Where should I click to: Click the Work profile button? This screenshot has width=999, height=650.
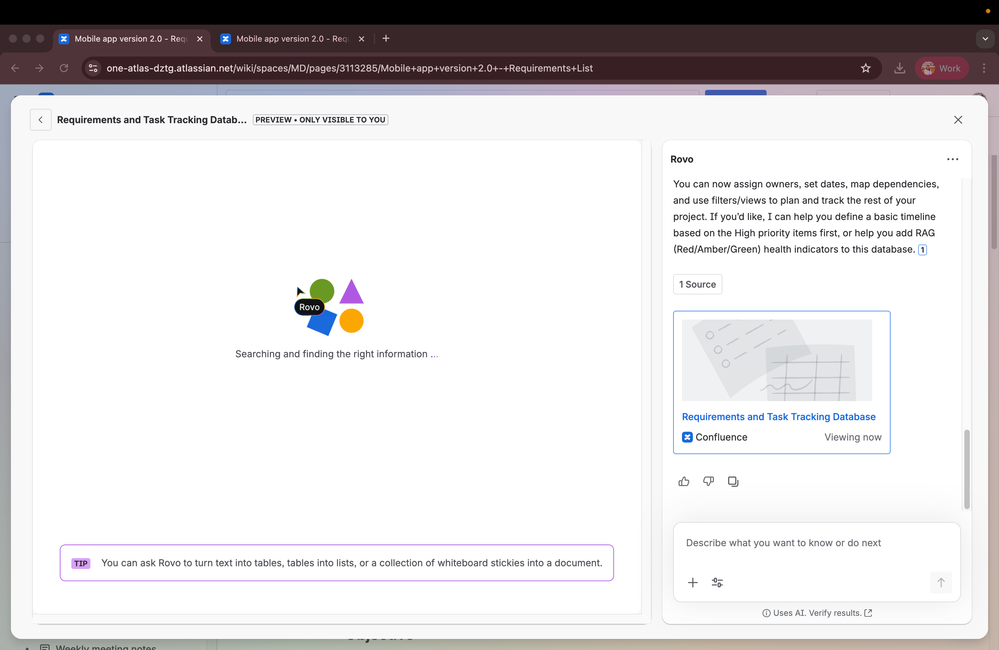pos(941,68)
